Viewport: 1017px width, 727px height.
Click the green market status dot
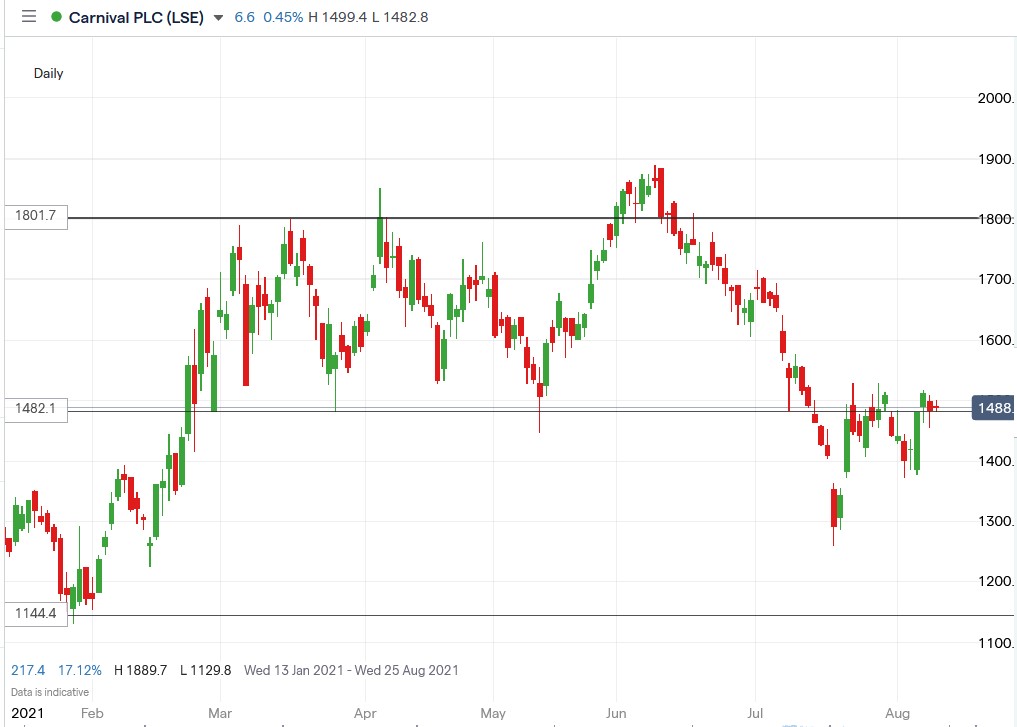tap(54, 16)
